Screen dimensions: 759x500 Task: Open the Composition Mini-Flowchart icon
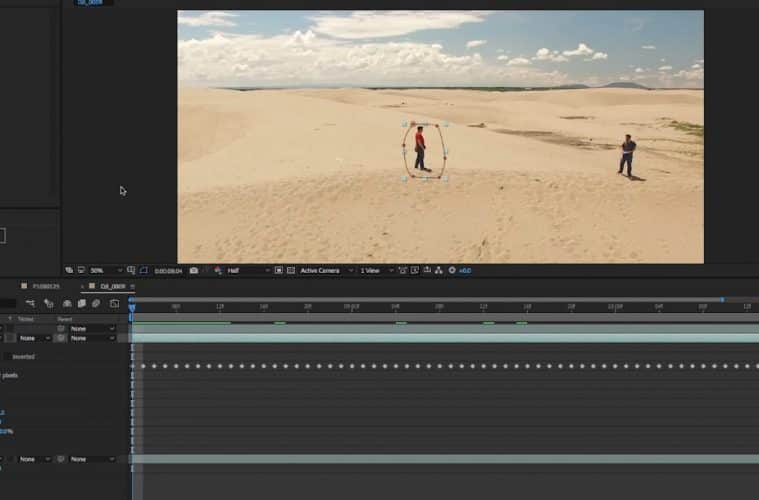(32, 303)
